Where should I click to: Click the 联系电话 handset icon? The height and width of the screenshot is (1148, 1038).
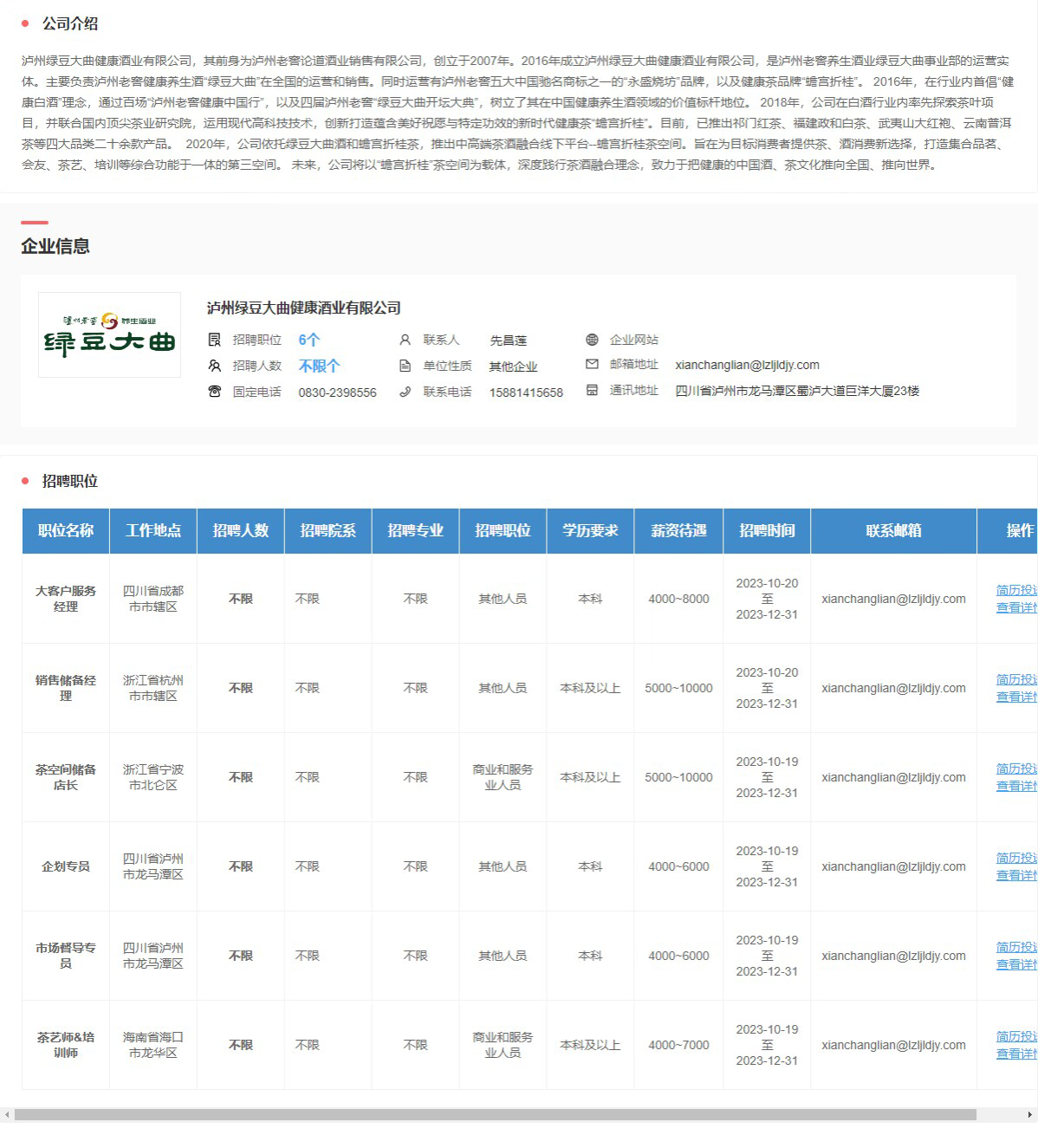pos(405,392)
